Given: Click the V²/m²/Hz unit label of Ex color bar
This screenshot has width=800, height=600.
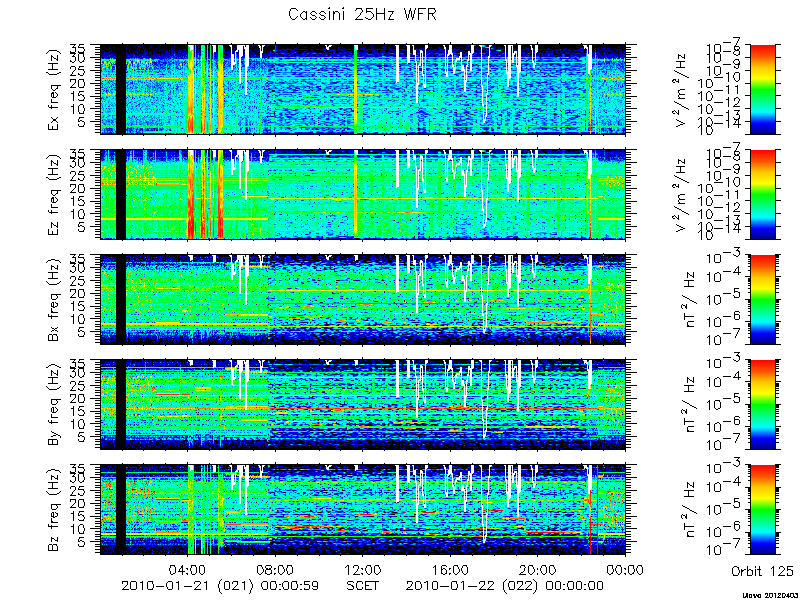Looking at the screenshot, I should pyautogui.click(x=681, y=89).
